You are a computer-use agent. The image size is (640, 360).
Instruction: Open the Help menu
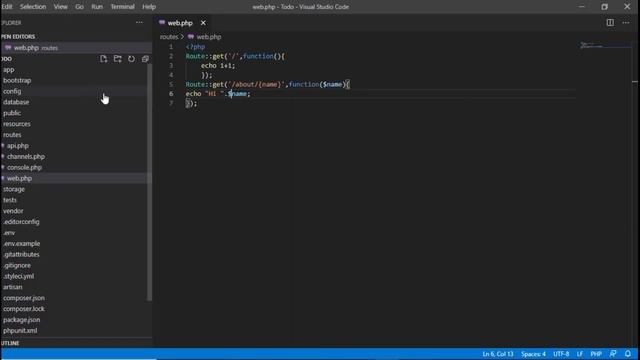(149, 7)
